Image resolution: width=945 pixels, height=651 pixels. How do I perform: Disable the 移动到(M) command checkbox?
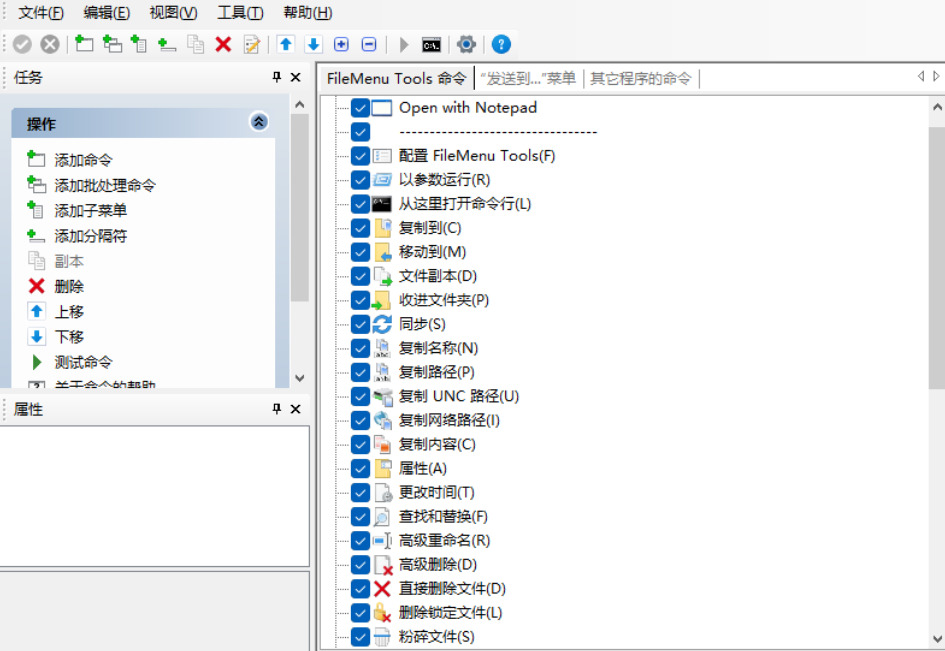click(x=360, y=252)
